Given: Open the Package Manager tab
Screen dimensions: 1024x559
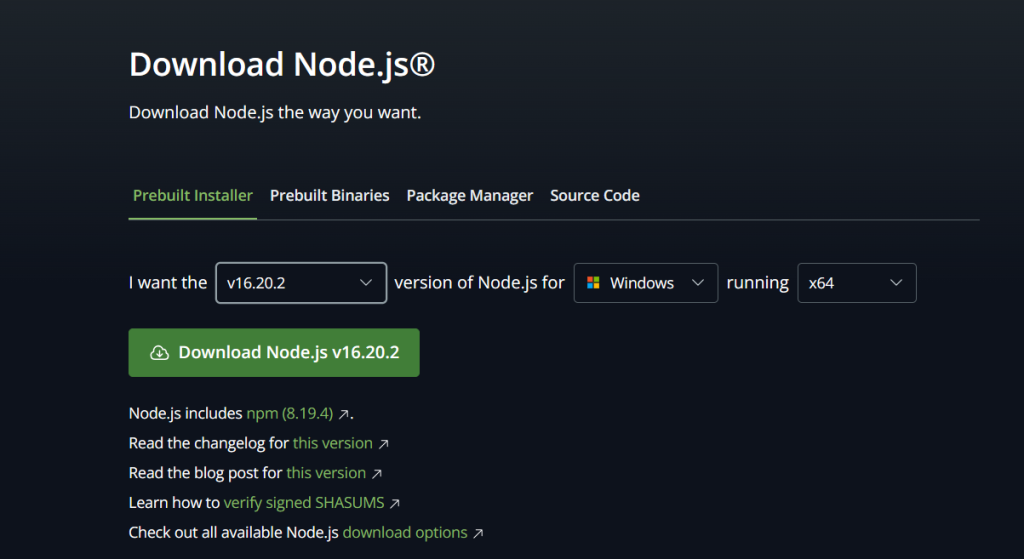Looking at the screenshot, I should pos(469,196).
